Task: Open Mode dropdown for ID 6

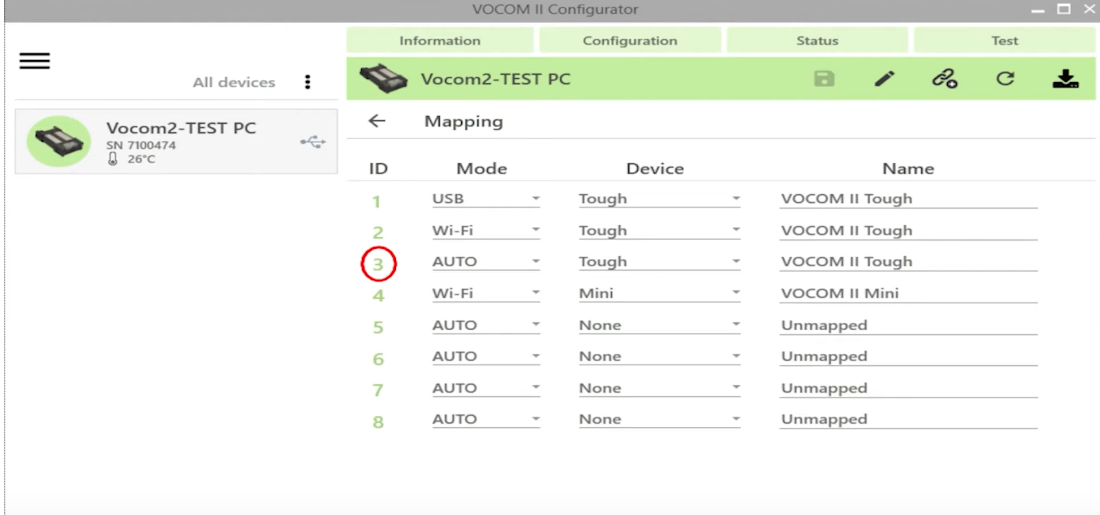Action: (x=485, y=356)
